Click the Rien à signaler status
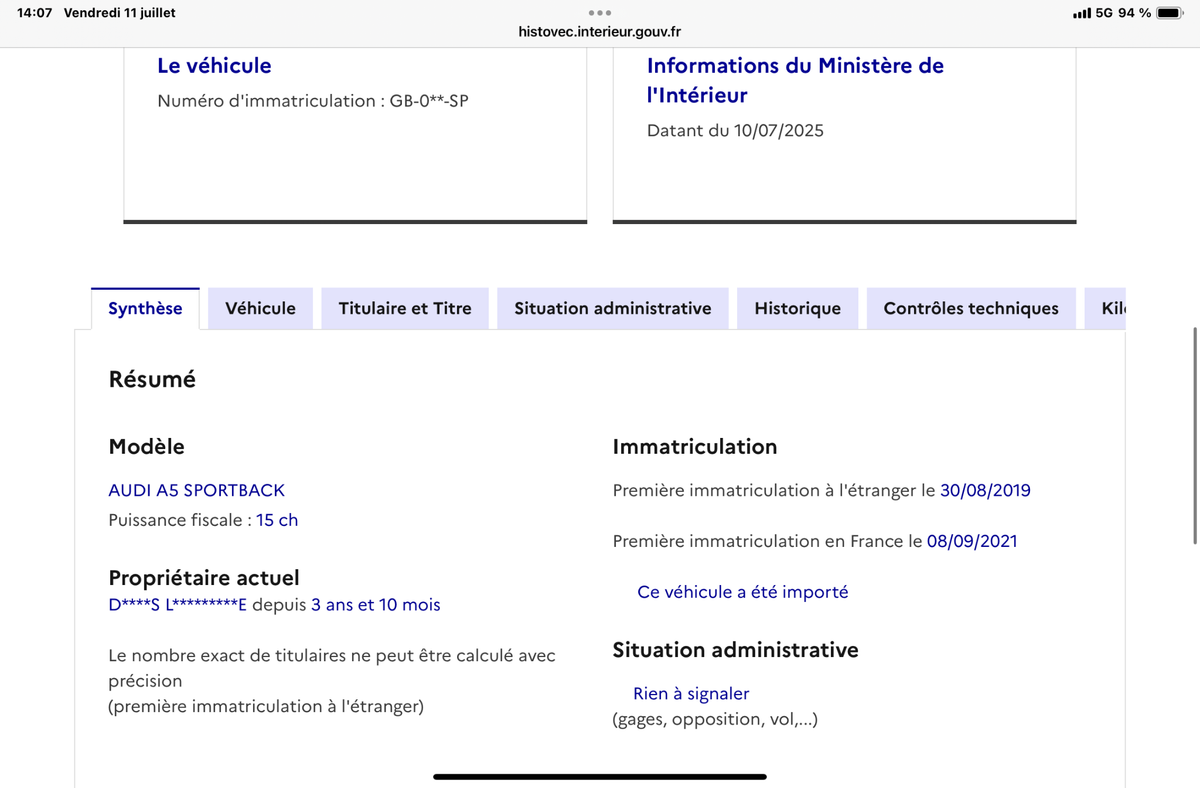 pyautogui.click(x=691, y=693)
